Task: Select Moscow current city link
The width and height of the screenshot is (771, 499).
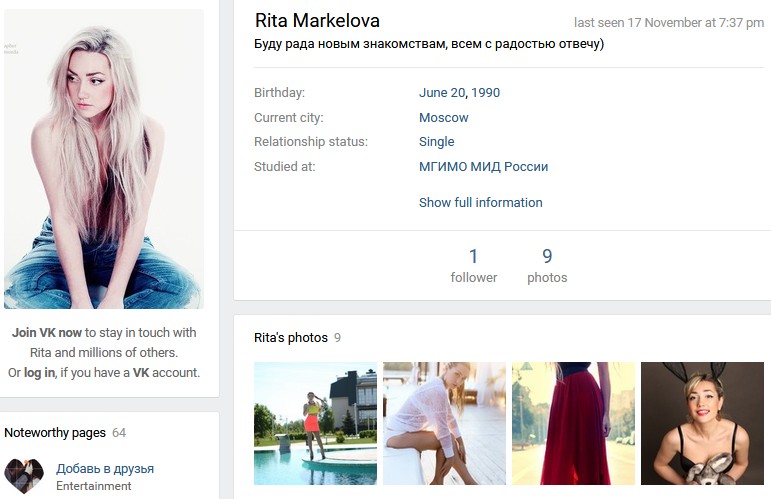Action: pyautogui.click(x=443, y=117)
